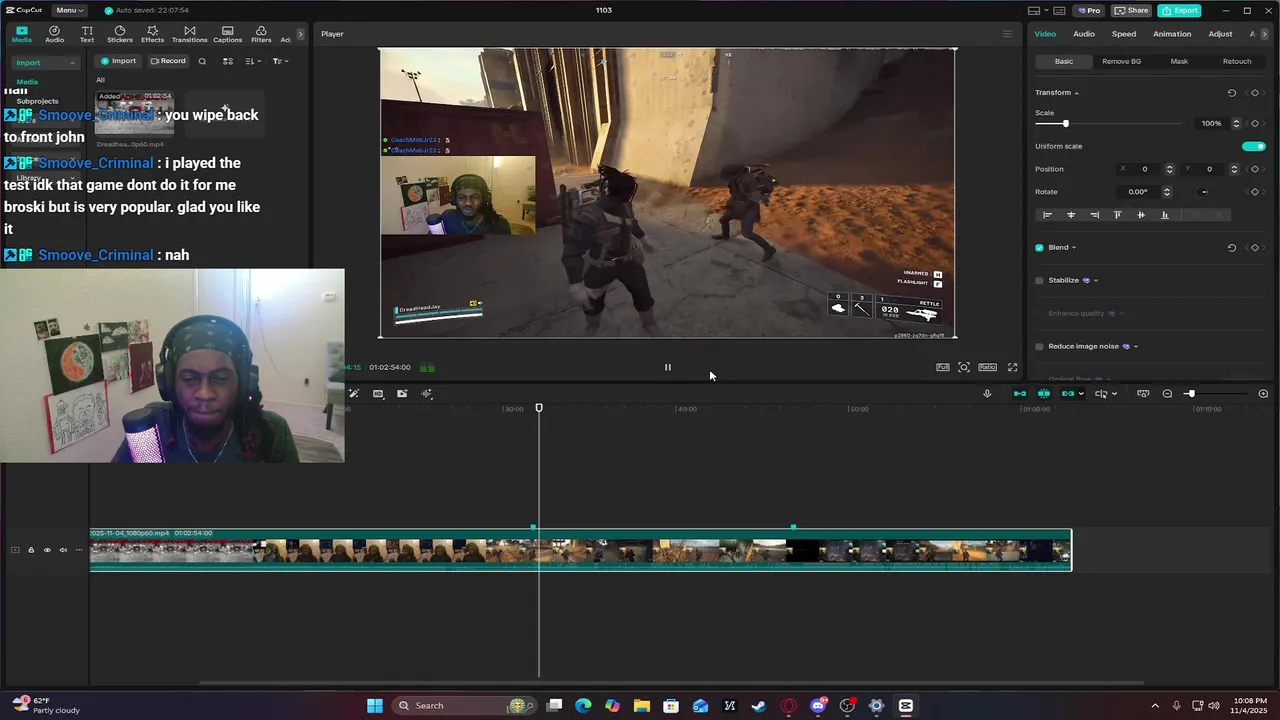Zoom in the timeline with plus icon

(x=1263, y=394)
